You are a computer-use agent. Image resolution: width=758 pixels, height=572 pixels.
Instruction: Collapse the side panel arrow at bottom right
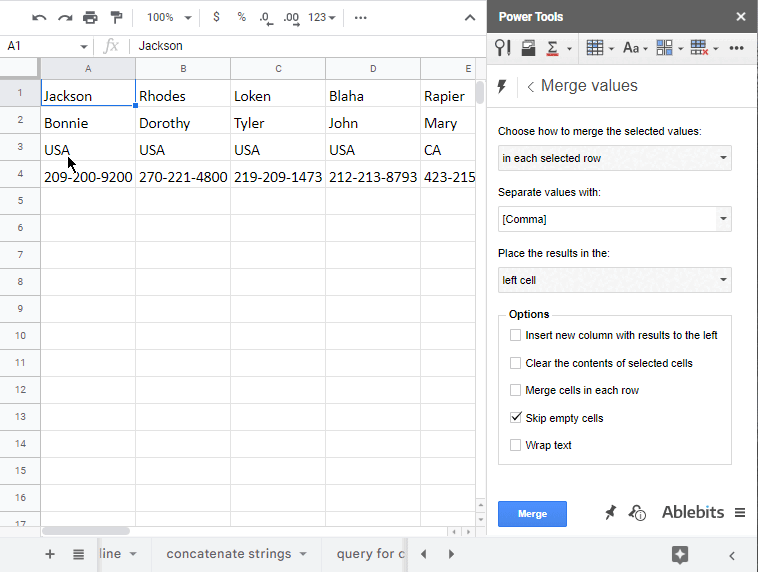coord(732,556)
